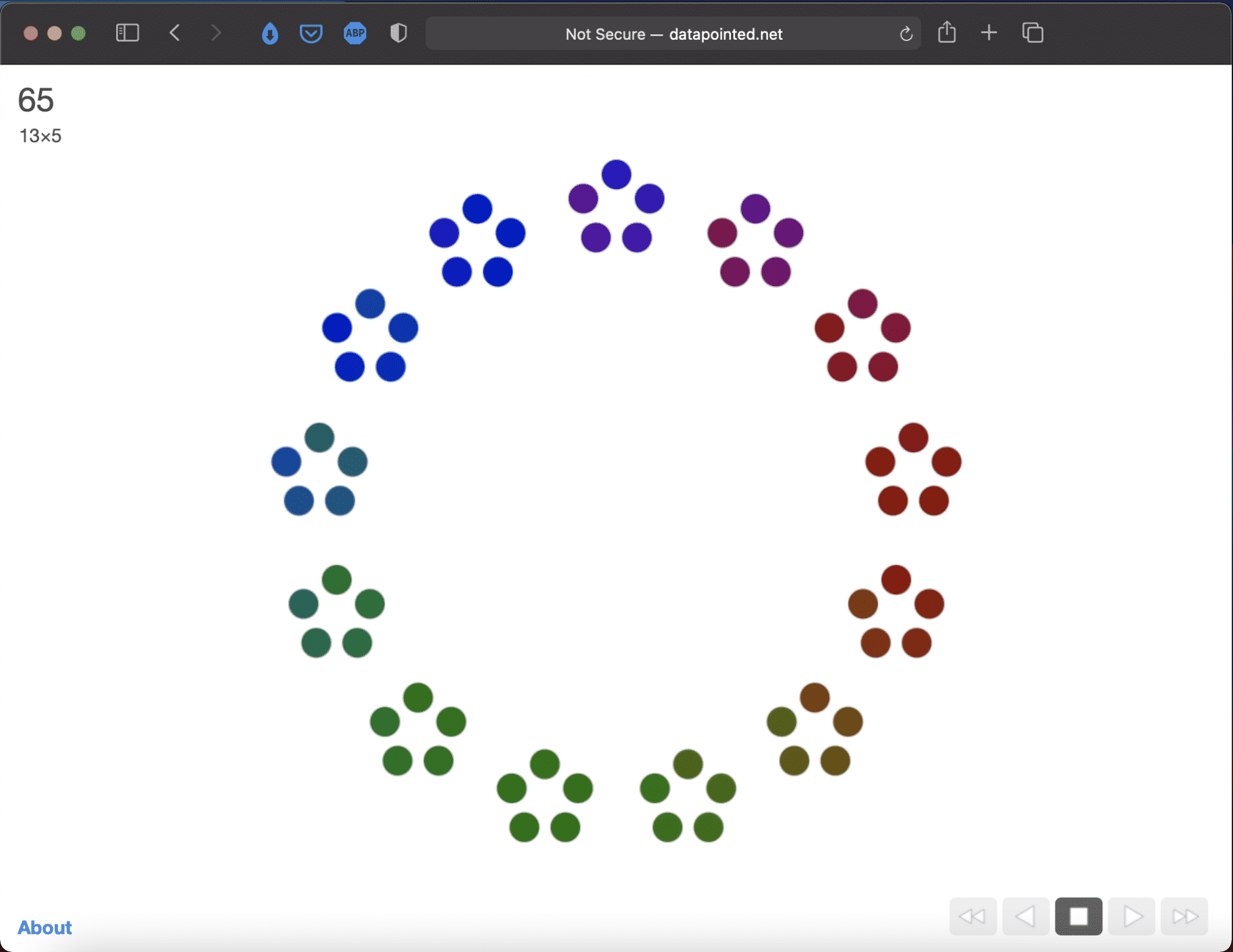Screen dimensions: 1233x952
Task: Click the blue droplet extension icon
Action: (269, 33)
